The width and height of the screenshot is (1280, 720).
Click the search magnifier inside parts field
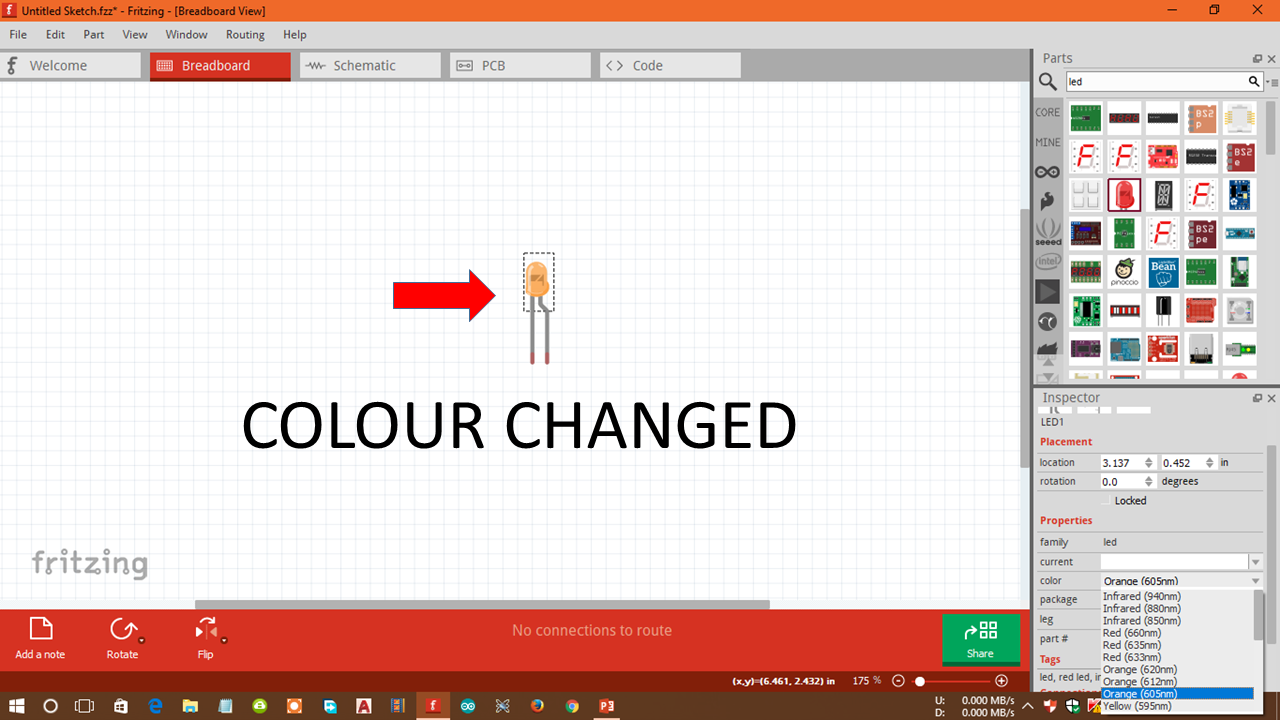coord(1254,82)
